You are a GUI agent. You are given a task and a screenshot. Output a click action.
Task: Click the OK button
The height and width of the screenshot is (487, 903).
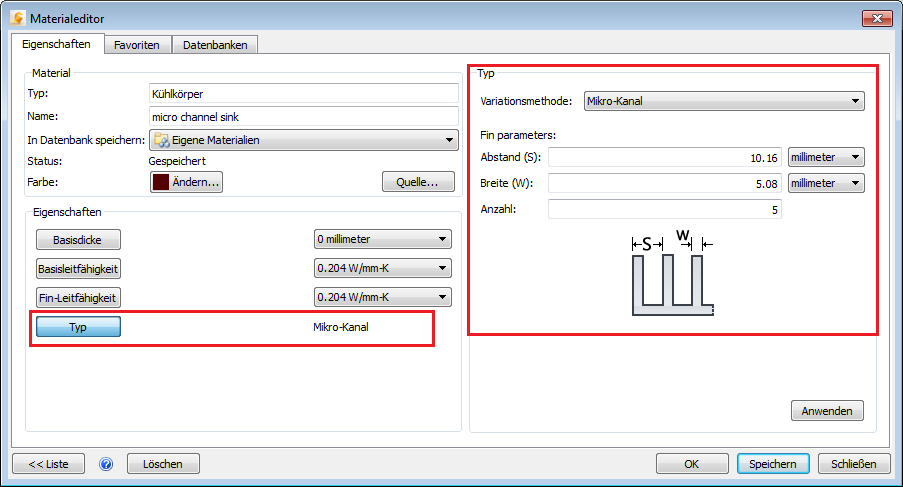[692, 464]
